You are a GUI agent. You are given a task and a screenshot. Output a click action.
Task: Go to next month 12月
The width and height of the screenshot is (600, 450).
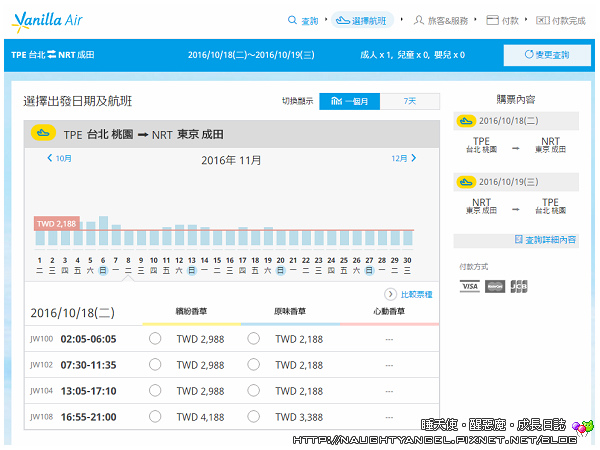pyautogui.click(x=404, y=158)
